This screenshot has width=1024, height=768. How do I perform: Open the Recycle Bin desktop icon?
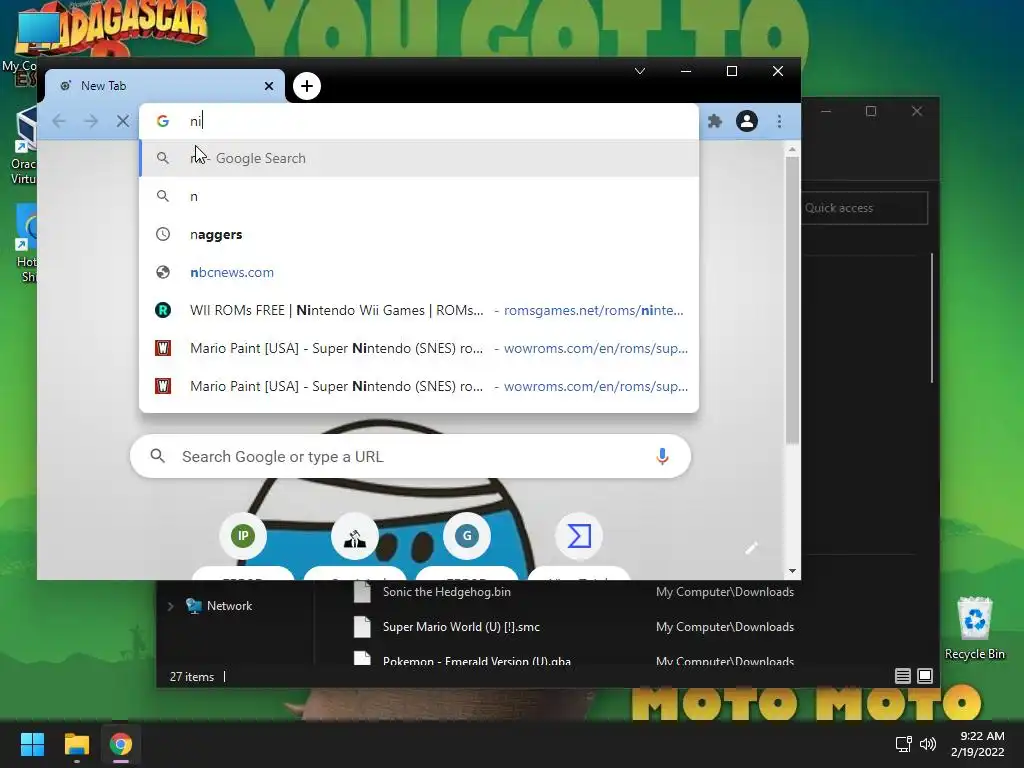974,628
